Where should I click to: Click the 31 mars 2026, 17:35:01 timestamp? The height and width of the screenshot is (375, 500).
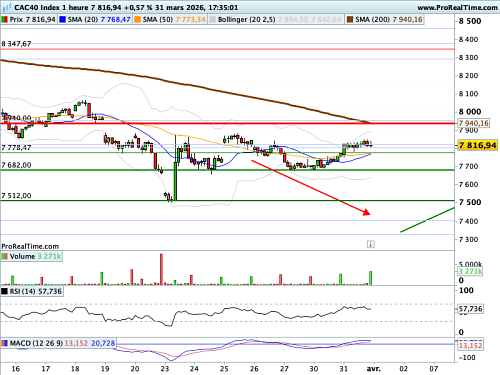(197, 7)
